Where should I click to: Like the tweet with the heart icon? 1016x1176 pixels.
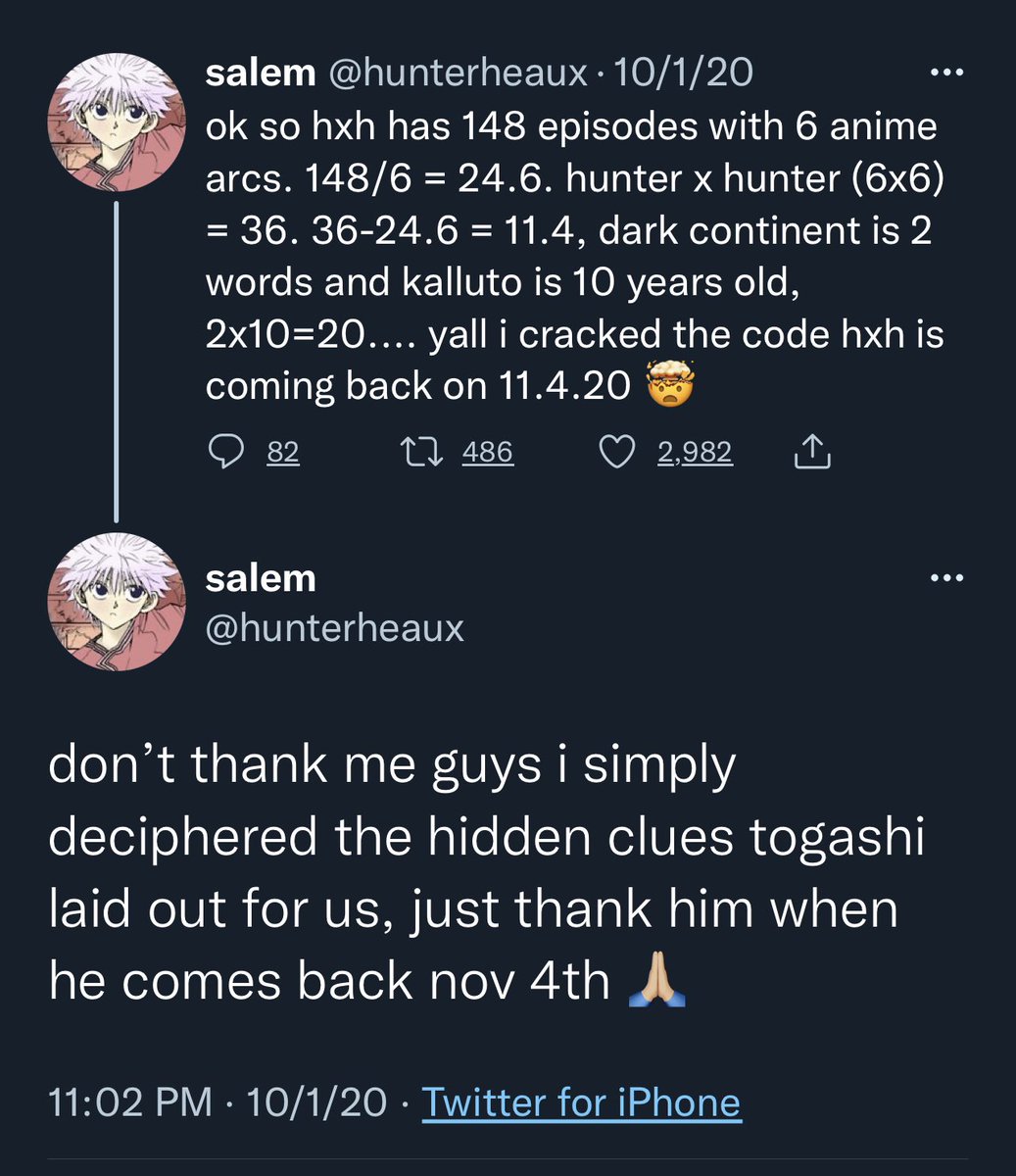[x=617, y=452]
